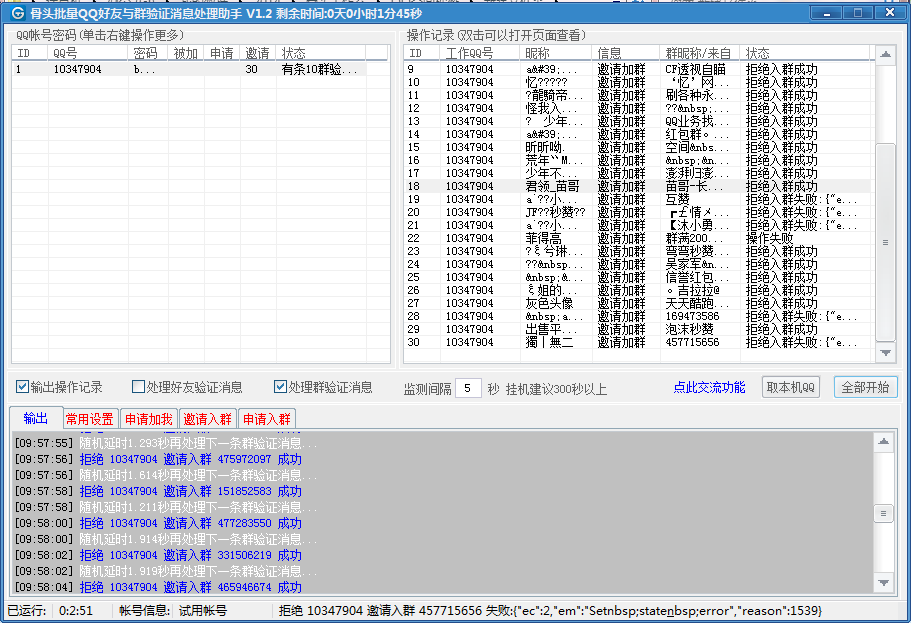Click the 状态 header in accounts table

click(x=321, y=53)
